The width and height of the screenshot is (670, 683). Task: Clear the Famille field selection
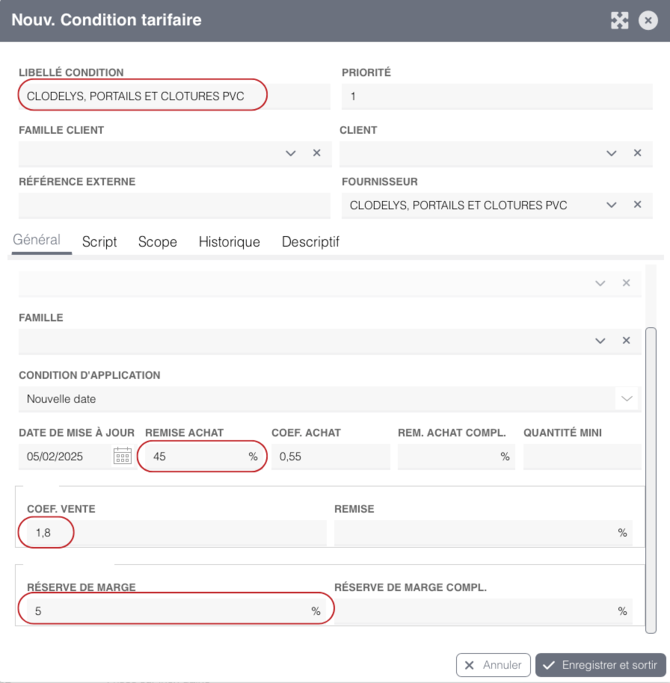(x=626, y=340)
